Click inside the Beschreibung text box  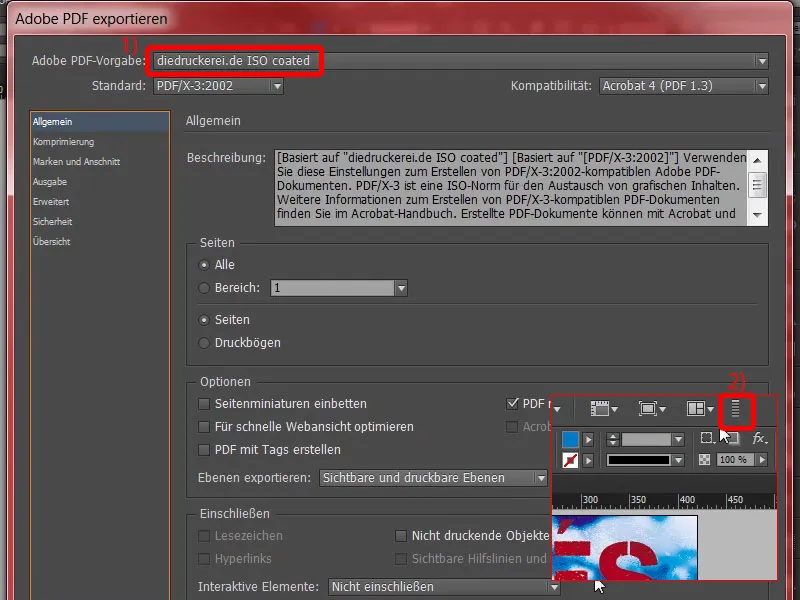click(x=511, y=187)
